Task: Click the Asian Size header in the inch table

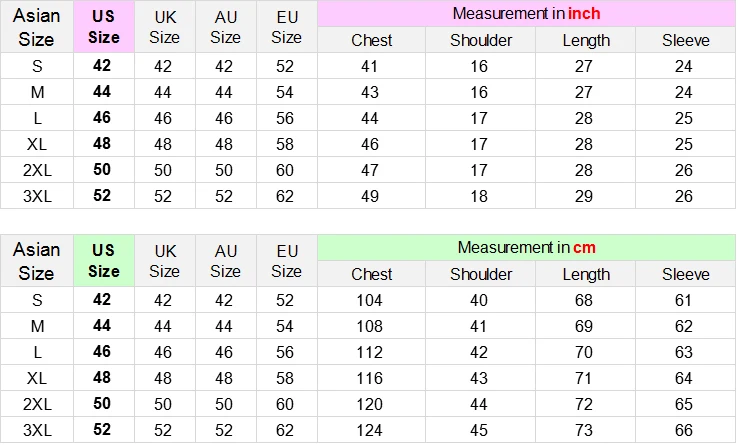Action: [37, 26]
